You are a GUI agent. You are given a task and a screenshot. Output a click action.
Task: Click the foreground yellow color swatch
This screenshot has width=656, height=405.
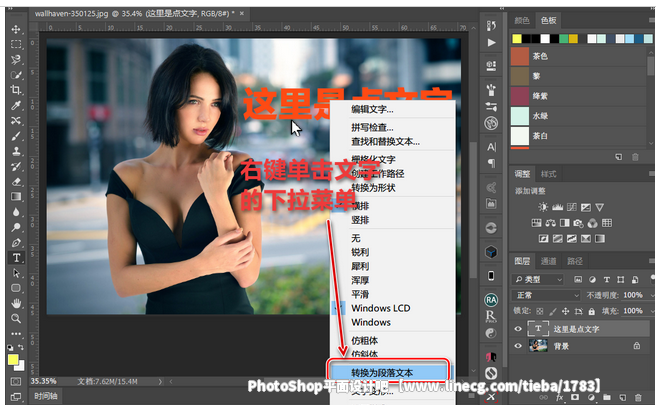(13, 360)
